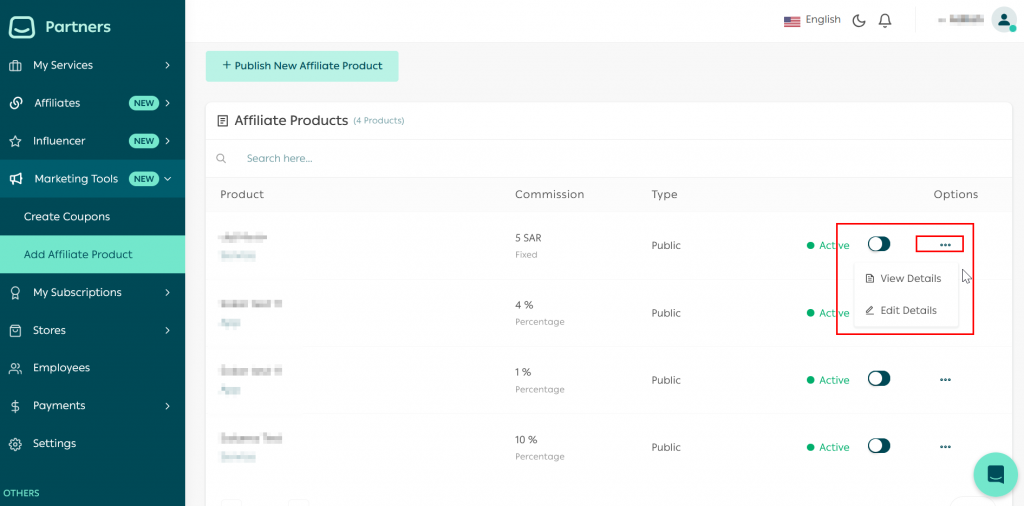Open three-dots options for 1 % product
The height and width of the screenshot is (506, 1024).
pos(945,380)
